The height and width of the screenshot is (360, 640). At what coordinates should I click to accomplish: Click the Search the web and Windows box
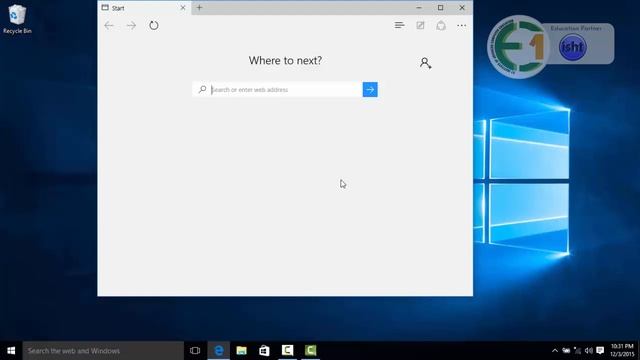[x=103, y=351]
